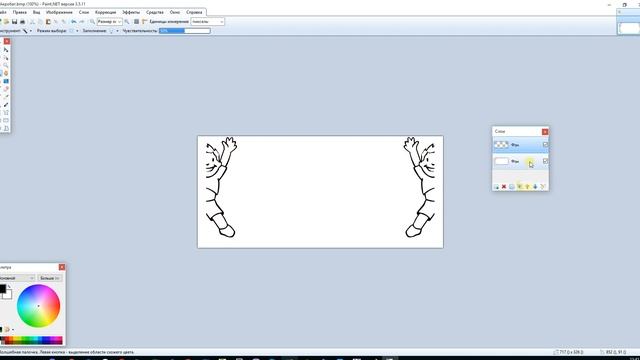Zoom out using the magnifier icon left of zoom box
This screenshot has height=360, width=640.
point(92,22)
